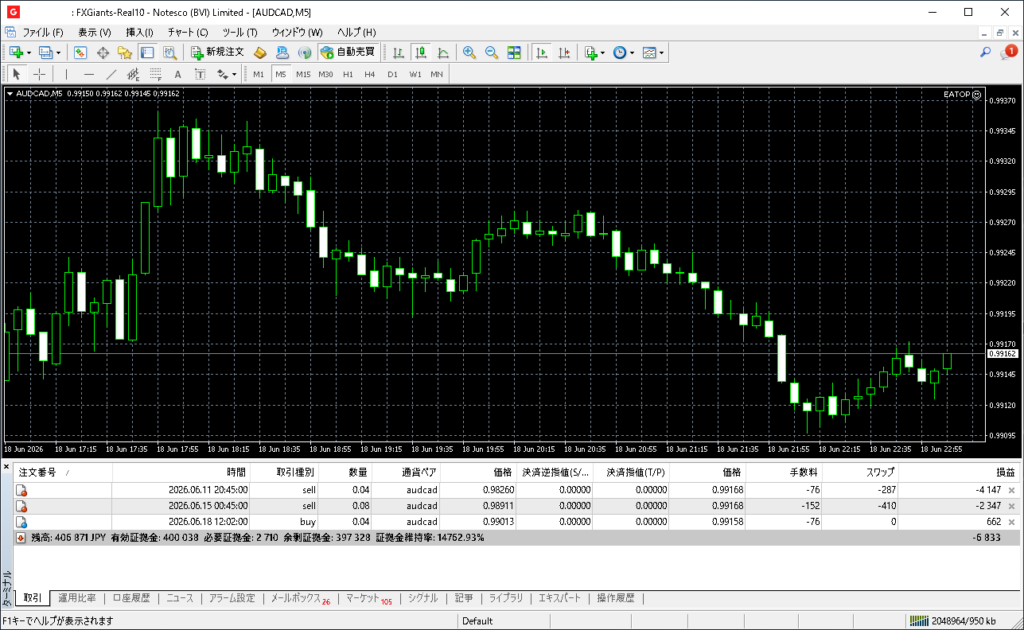The width and height of the screenshot is (1024, 630).
Task: Click the Zoom Out magnifier icon
Action: (x=491, y=53)
